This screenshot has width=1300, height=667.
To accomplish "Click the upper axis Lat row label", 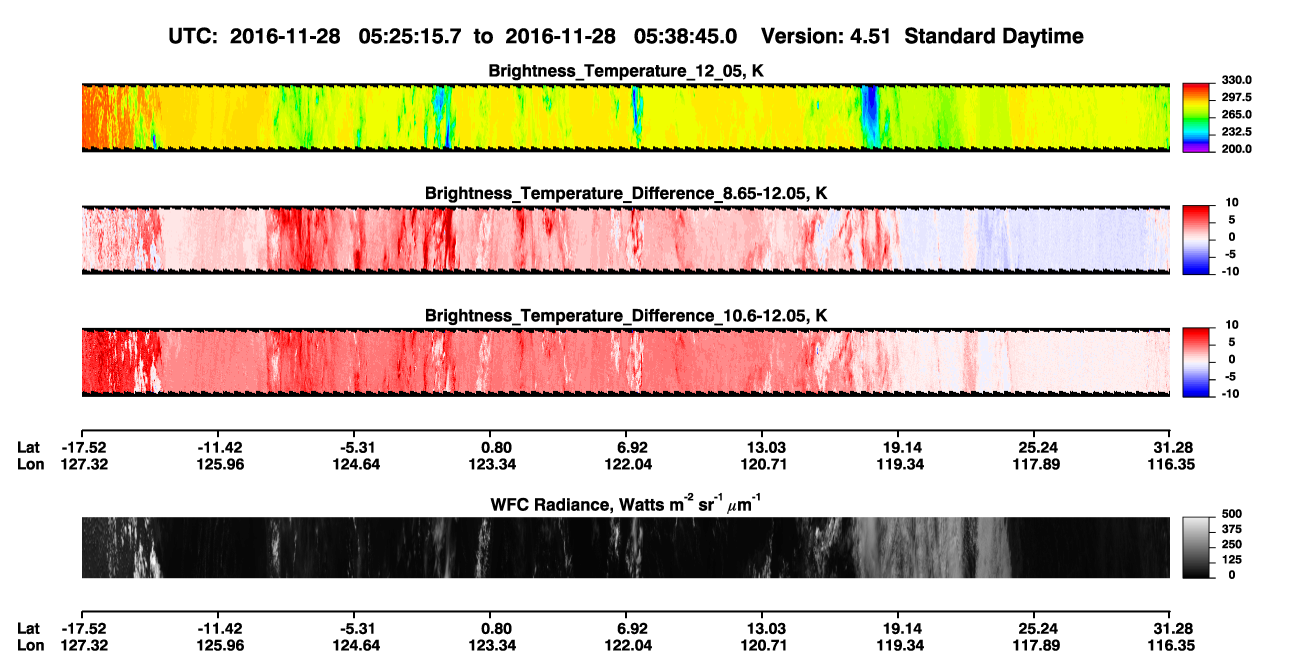I will 29,447.
